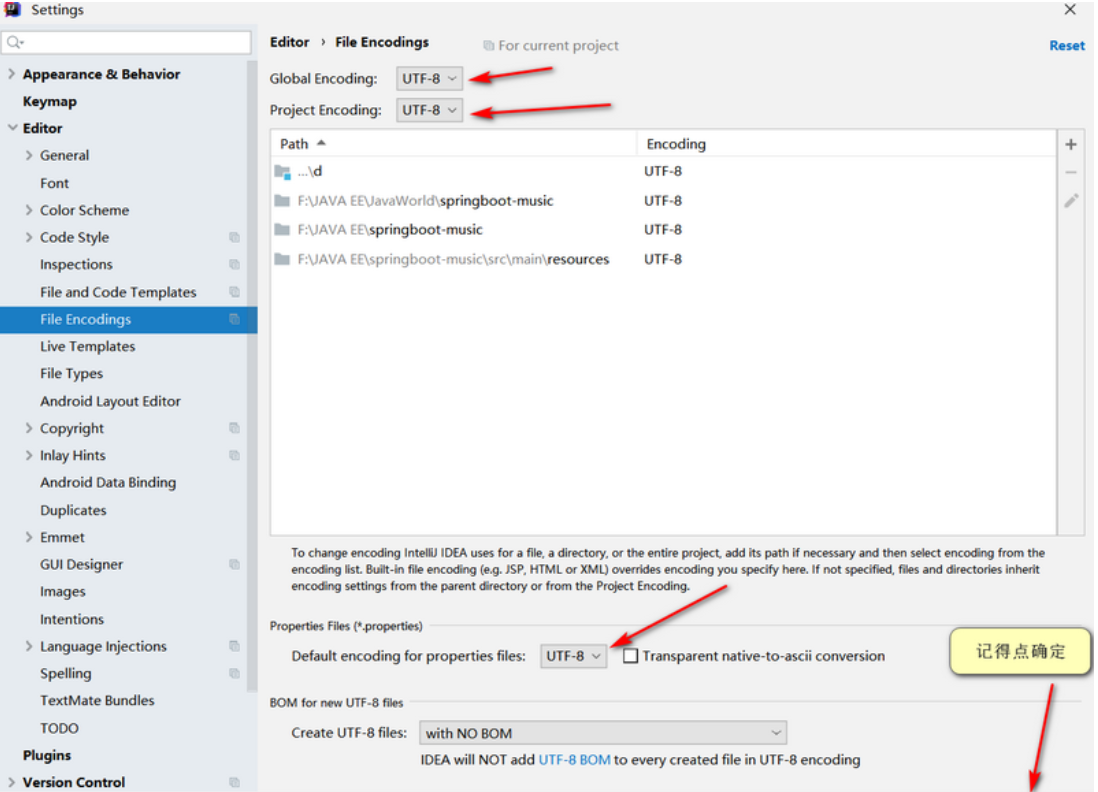Click the minus icon to remove path

tap(1071, 172)
